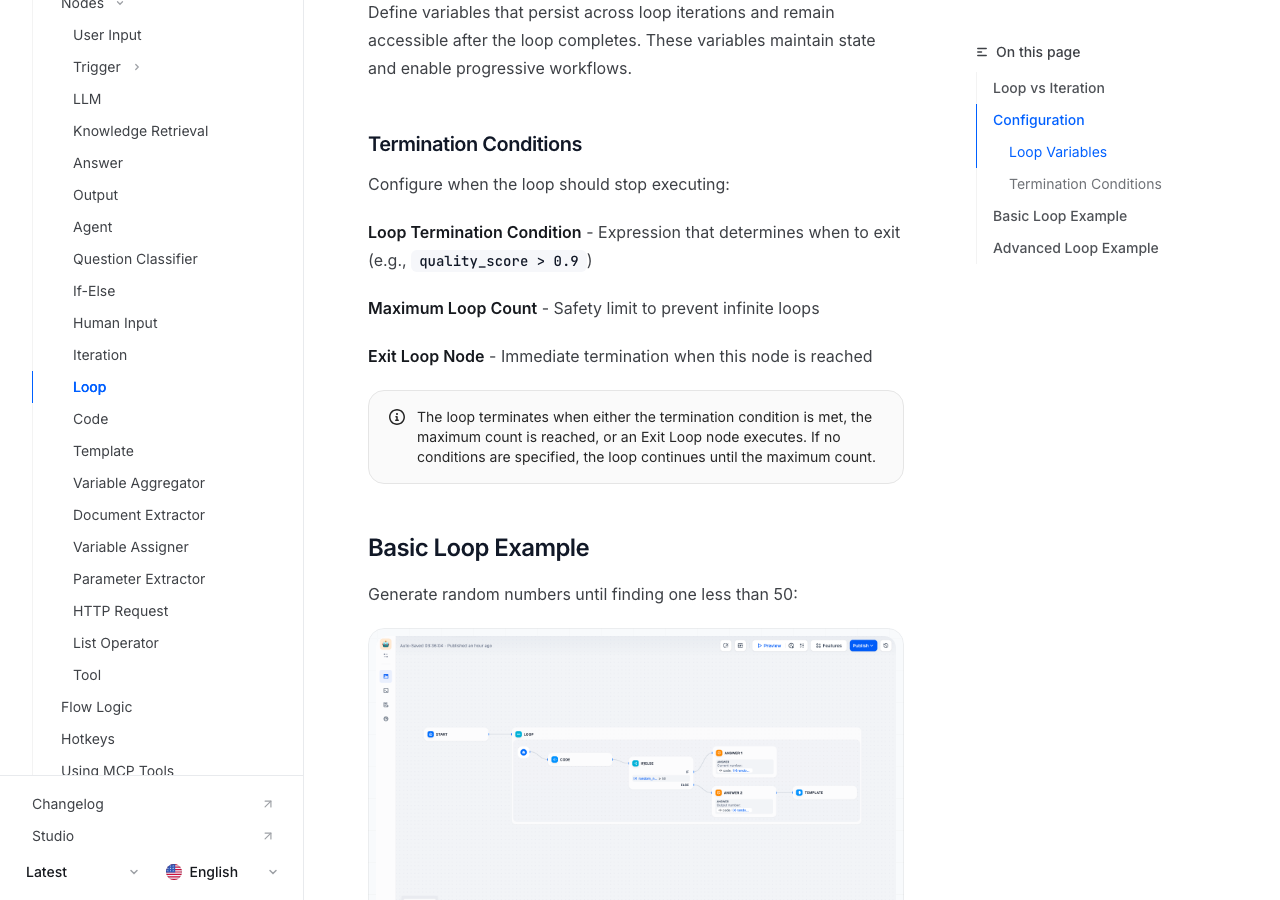Screen dimensions: 1280x900
Task: Click the info icon in the callout box
Action: tap(397, 417)
